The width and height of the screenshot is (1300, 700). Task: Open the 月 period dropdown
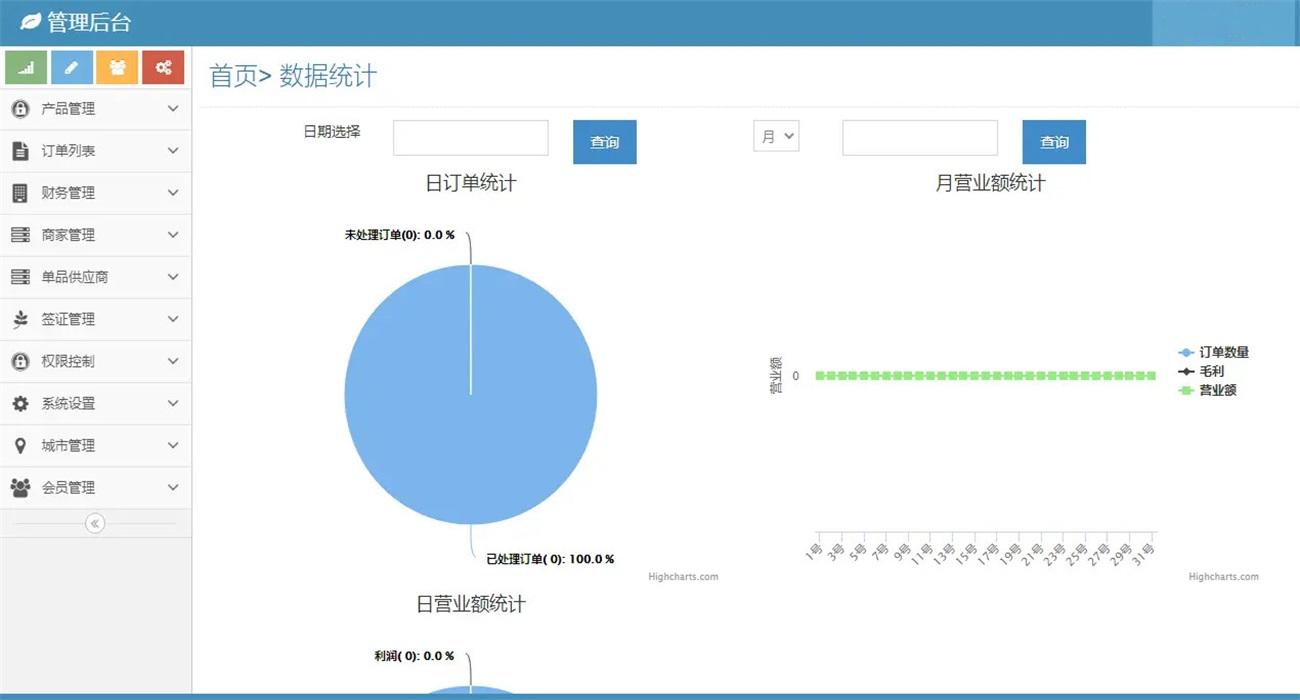pos(776,136)
